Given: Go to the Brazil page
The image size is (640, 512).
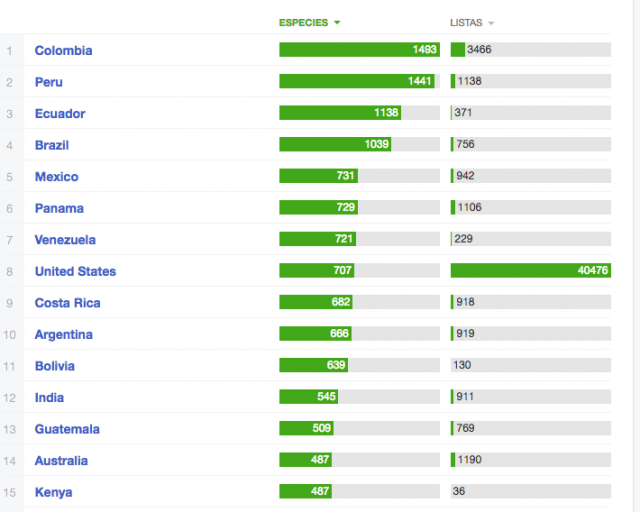Looking at the screenshot, I should pyautogui.click(x=52, y=145).
